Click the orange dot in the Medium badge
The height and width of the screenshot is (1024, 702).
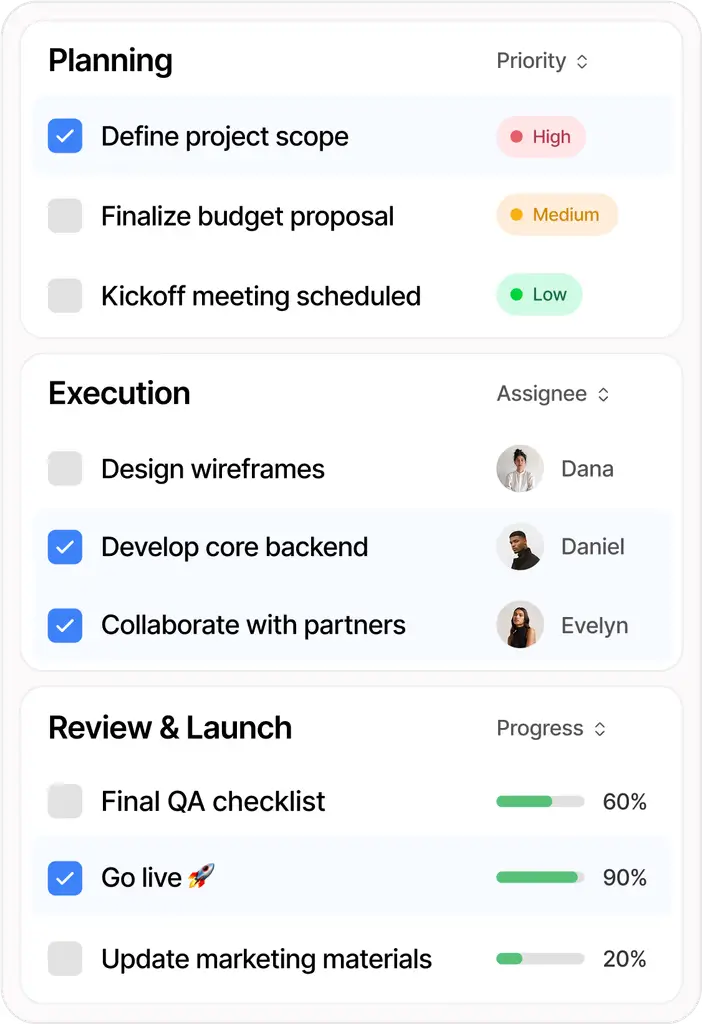tap(515, 214)
